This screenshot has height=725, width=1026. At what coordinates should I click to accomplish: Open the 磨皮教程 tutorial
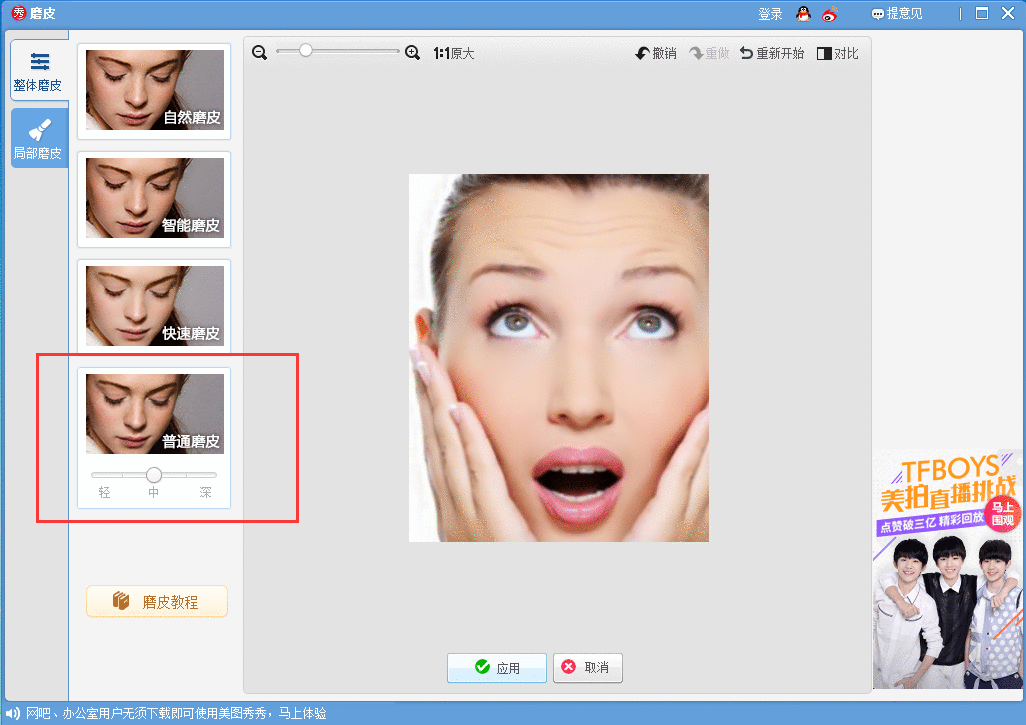pyautogui.click(x=157, y=602)
